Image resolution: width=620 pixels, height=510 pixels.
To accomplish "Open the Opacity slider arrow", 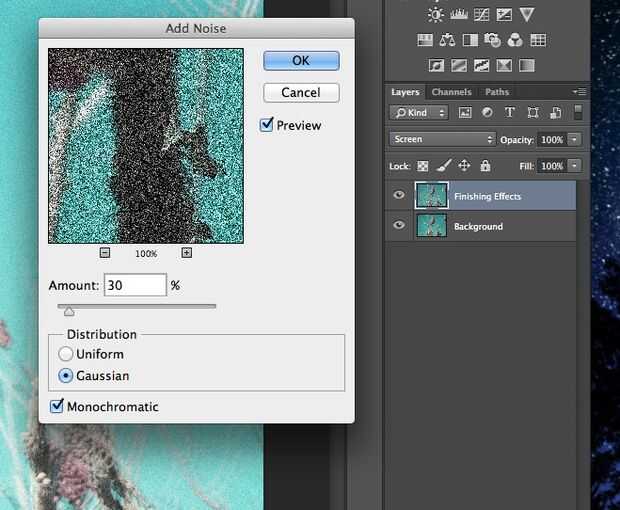I will click(x=575, y=139).
